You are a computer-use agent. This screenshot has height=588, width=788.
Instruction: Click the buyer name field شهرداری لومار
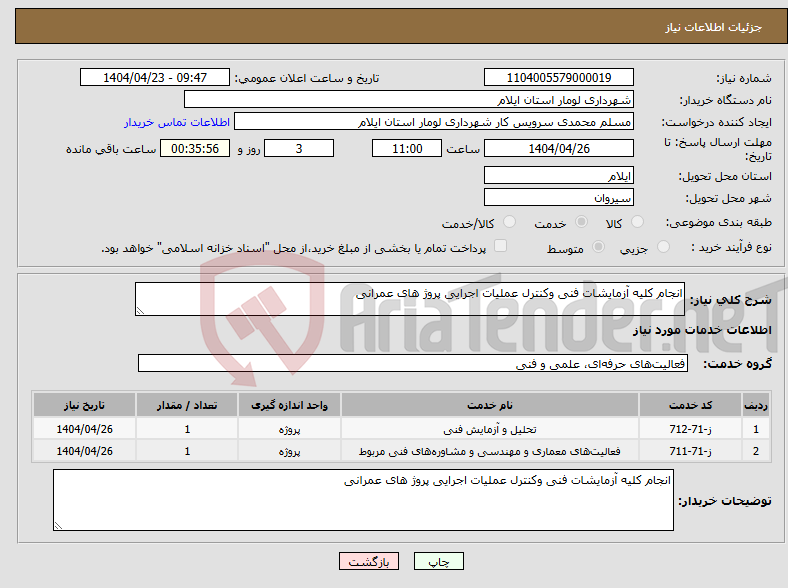tap(409, 100)
